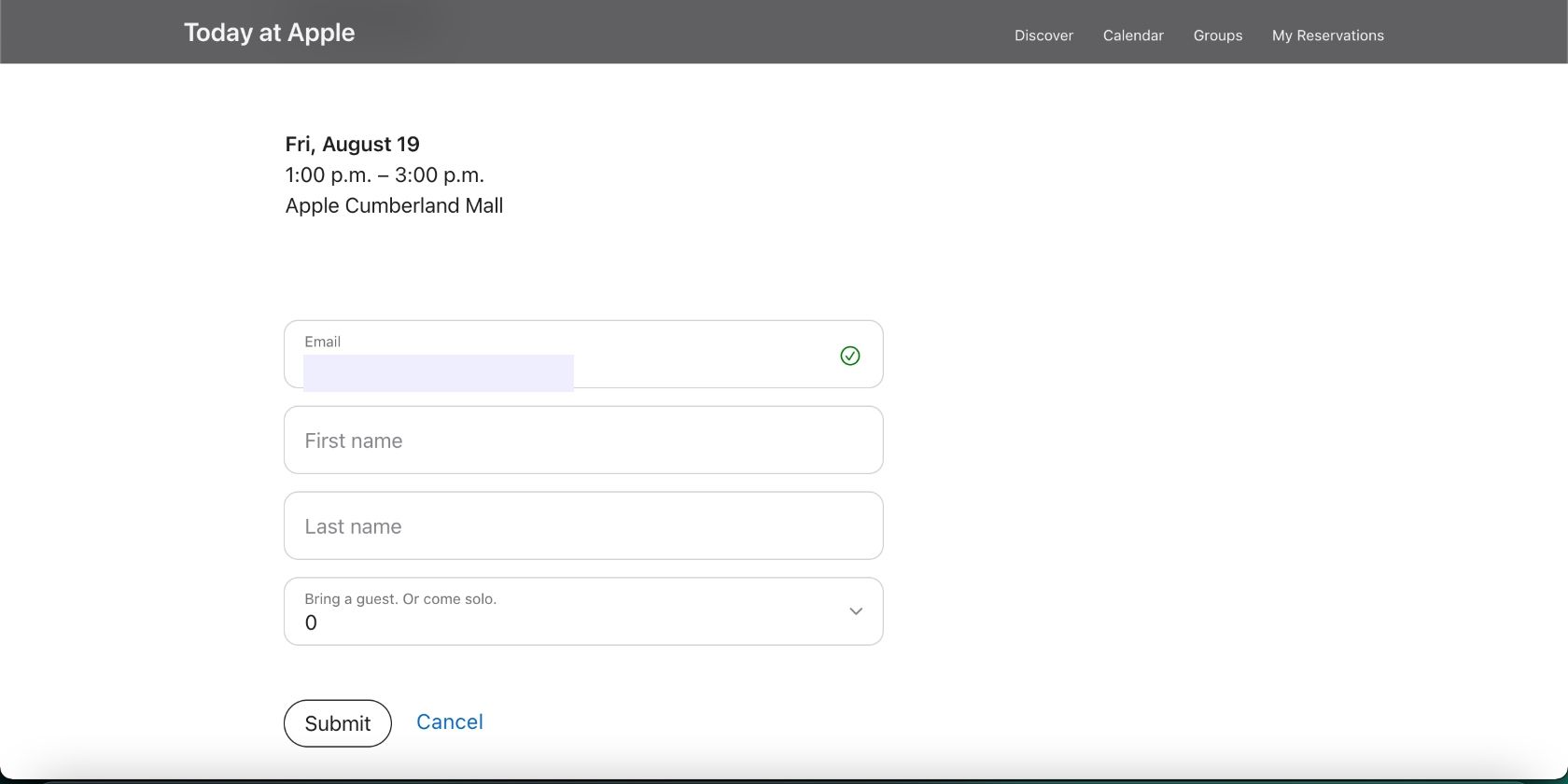Click the Cancel link
Viewport: 1568px width, 784px height.
(449, 721)
